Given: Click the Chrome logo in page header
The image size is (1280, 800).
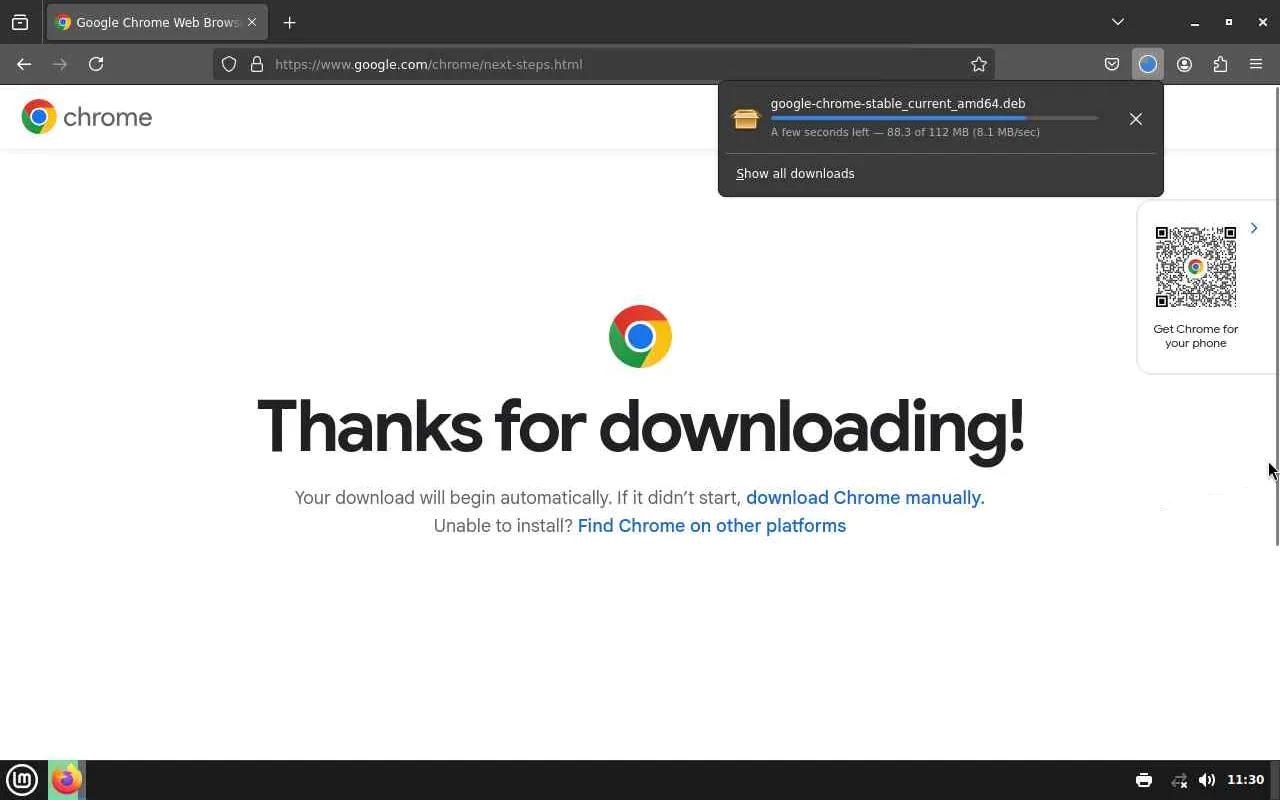Looking at the screenshot, I should [x=87, y=117].
